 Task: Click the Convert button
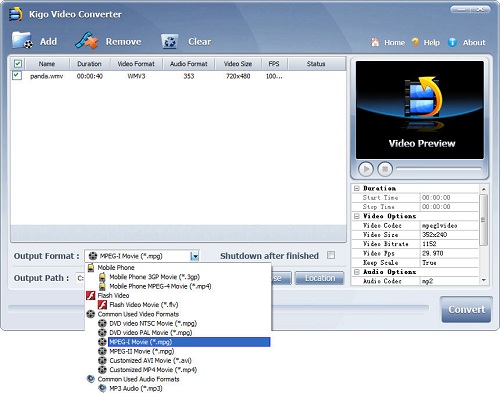(466, 310)
